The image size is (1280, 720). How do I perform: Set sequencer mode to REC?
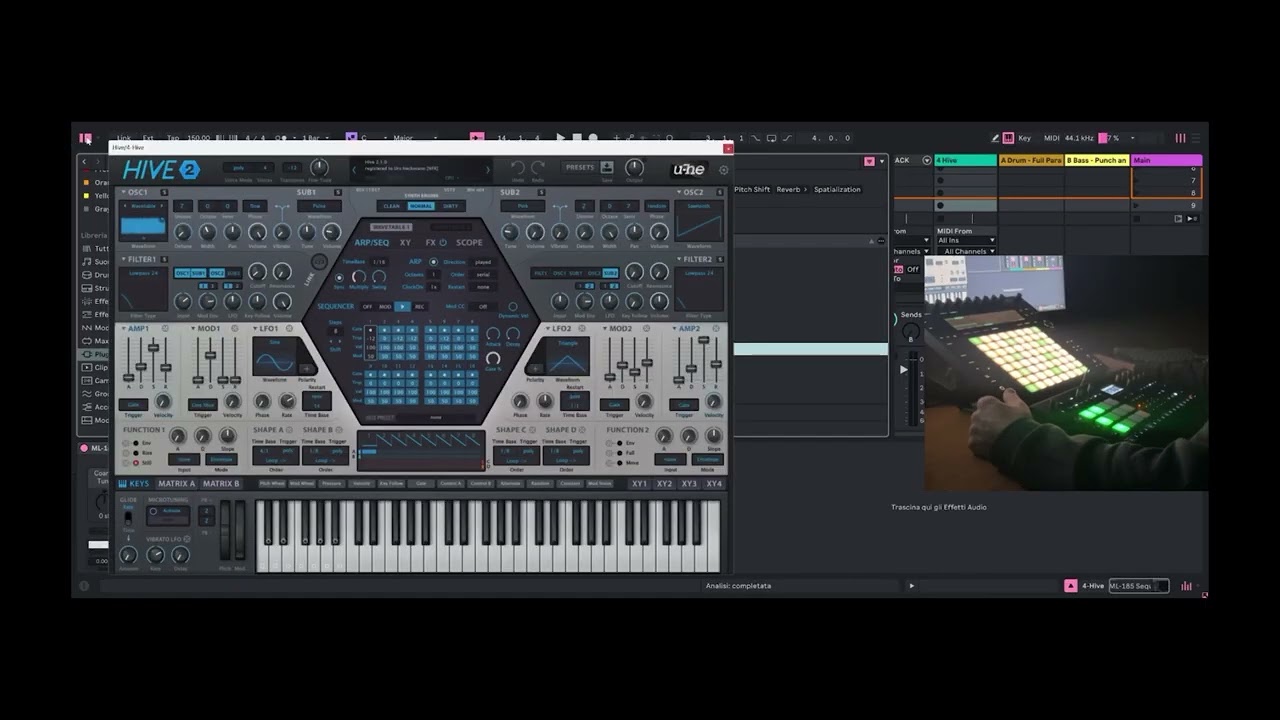coord(419,307)
